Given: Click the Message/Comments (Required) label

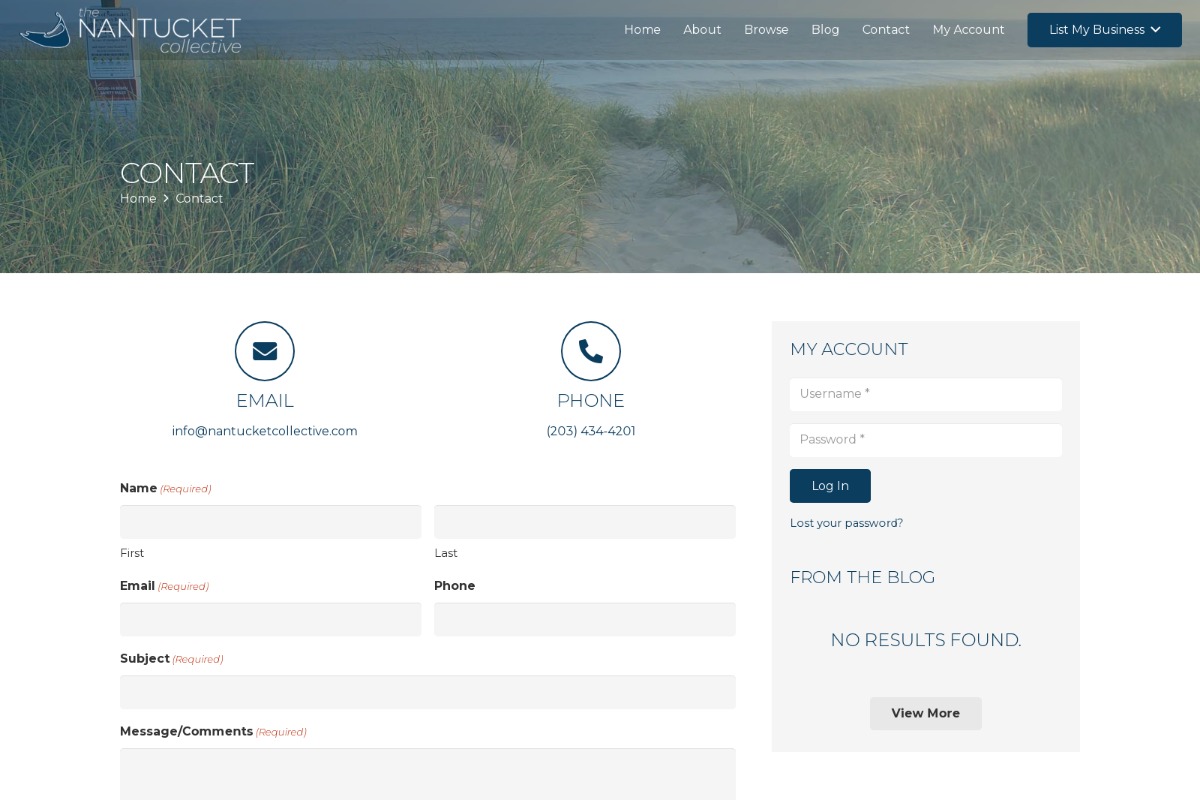Looking at the screenshot, I should click(x=213, y=732).
